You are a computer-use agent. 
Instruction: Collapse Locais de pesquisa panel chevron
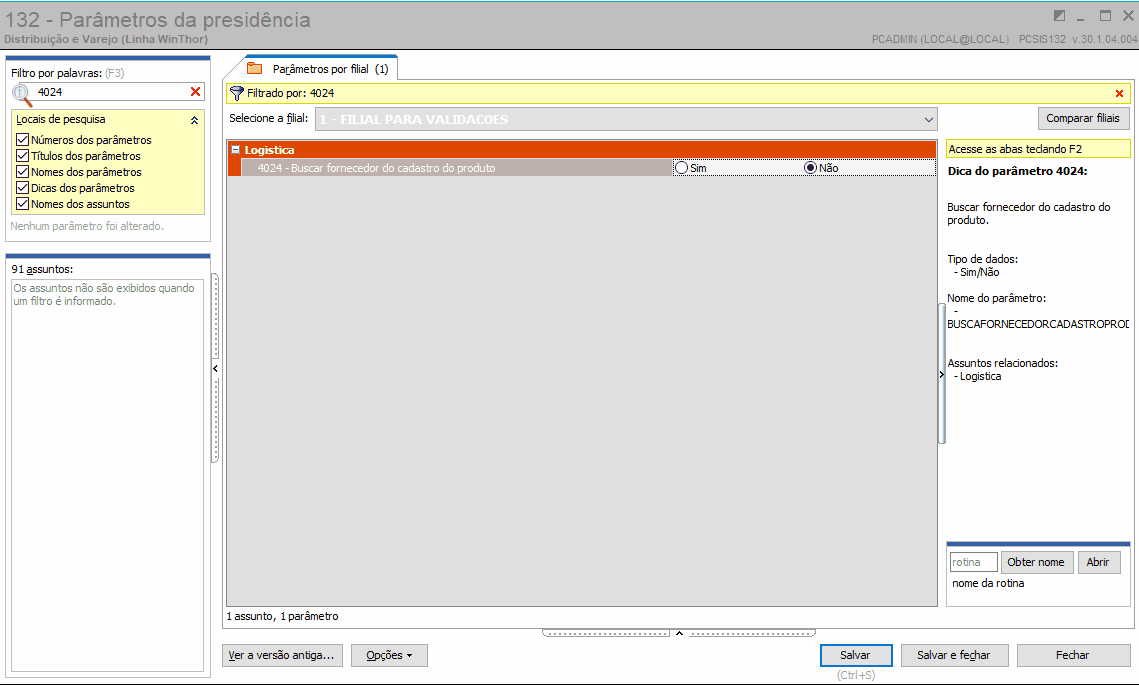(x=194, y=121)
